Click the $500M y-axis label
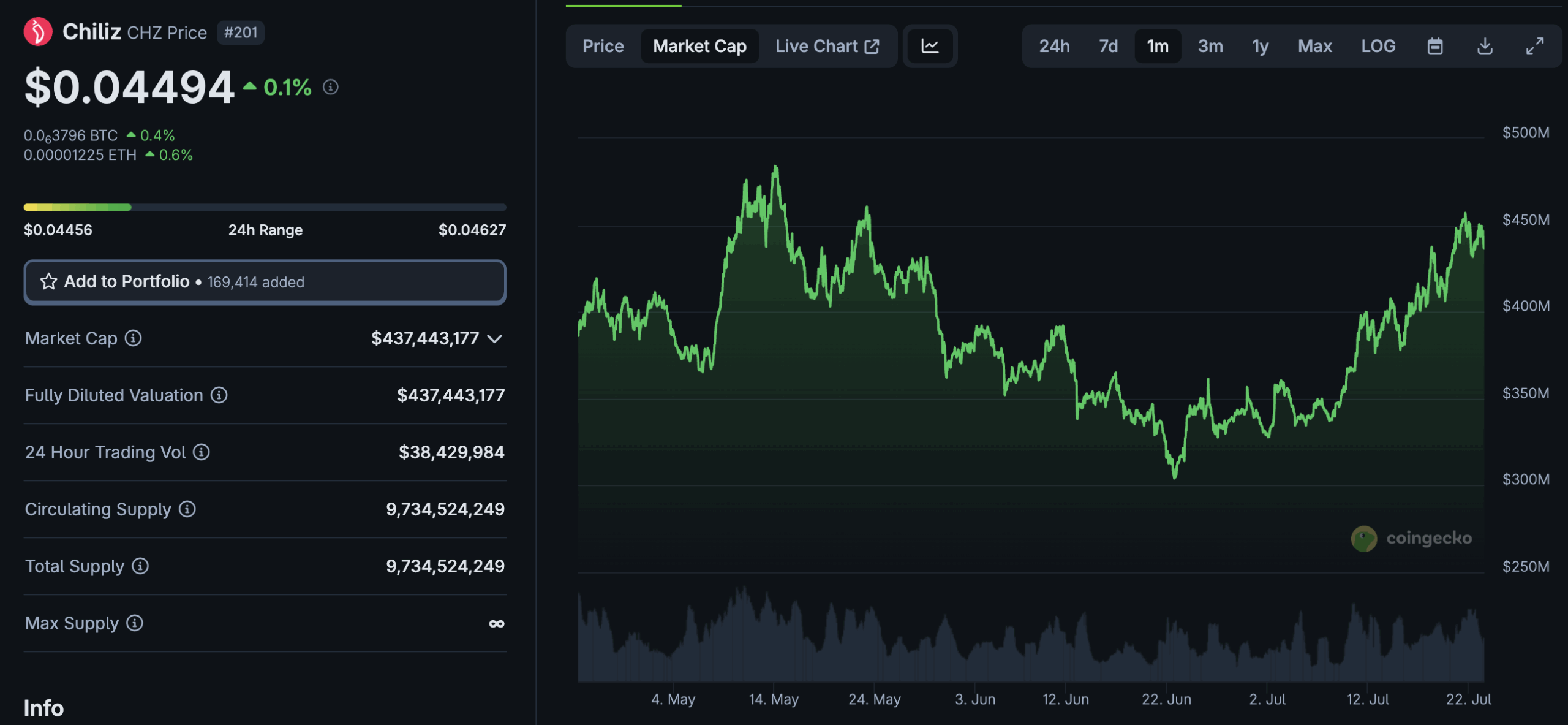This screenshot has height=725, width=1568. [x=1526, y=132]
